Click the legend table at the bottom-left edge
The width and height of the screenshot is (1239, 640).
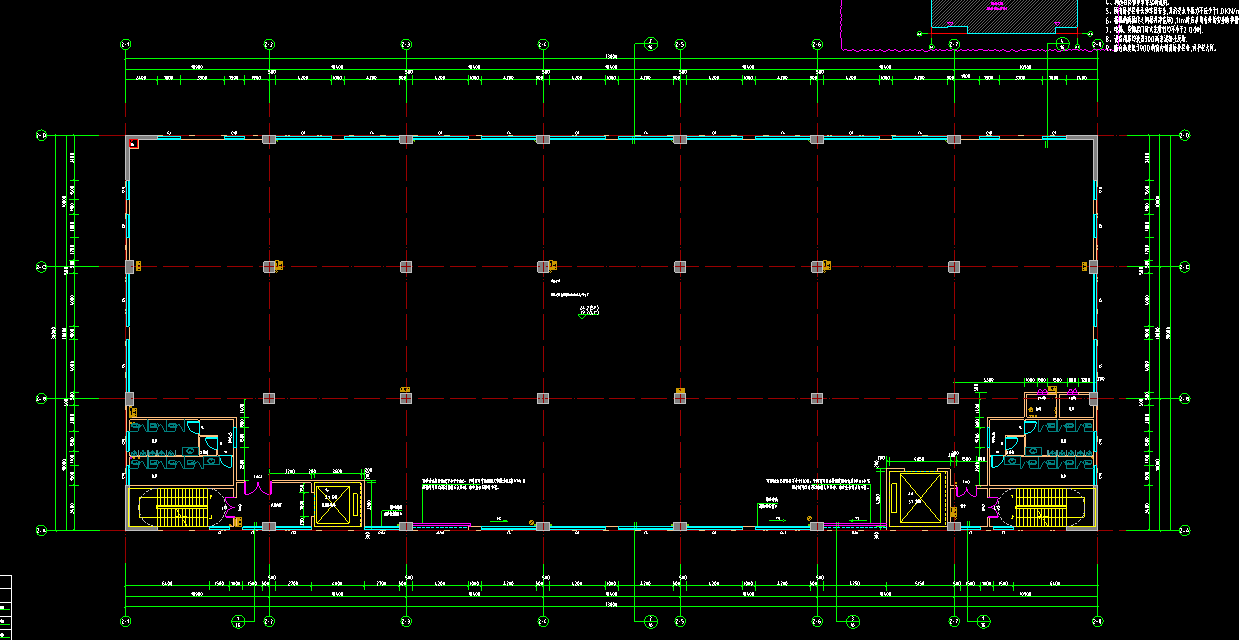tap(5, 605)
